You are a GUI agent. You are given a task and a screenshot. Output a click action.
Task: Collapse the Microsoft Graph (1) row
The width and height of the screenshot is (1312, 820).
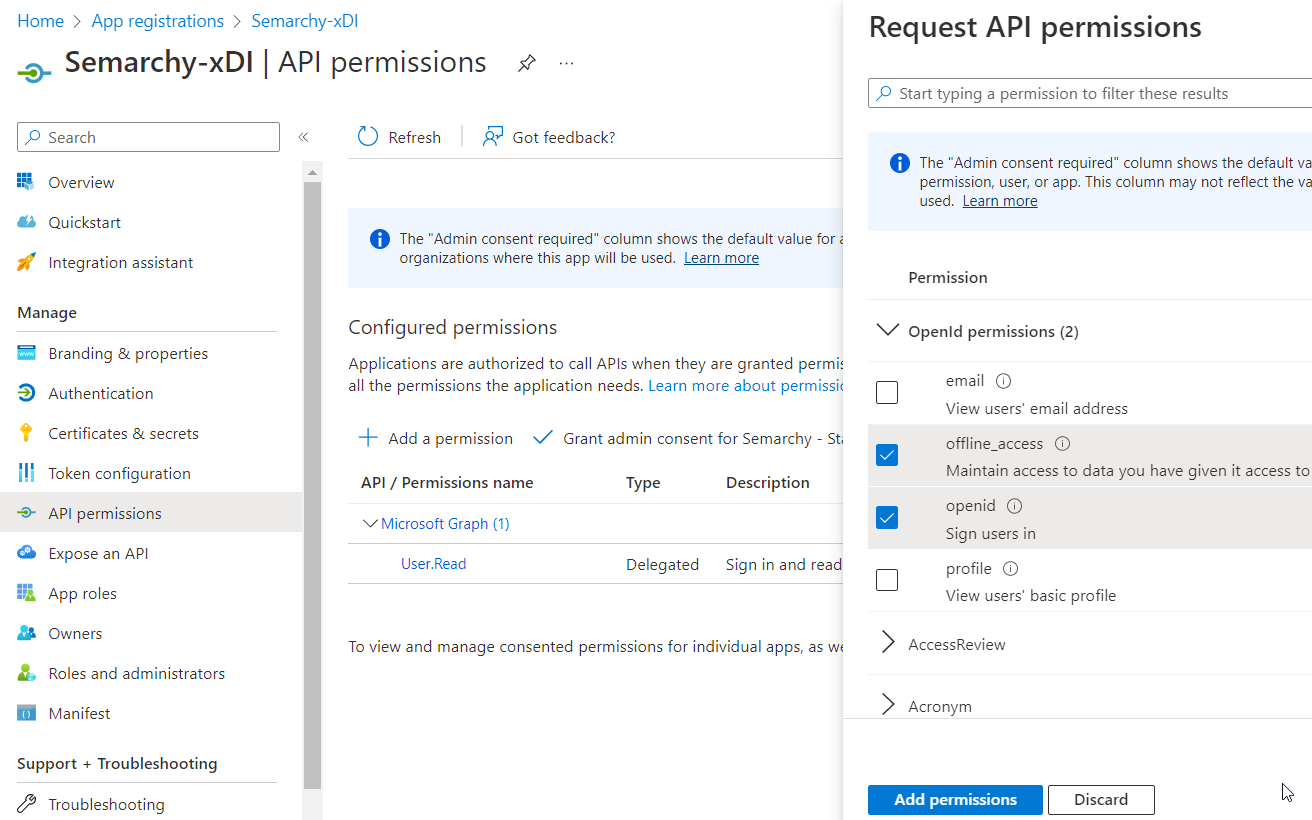[370, 523]
